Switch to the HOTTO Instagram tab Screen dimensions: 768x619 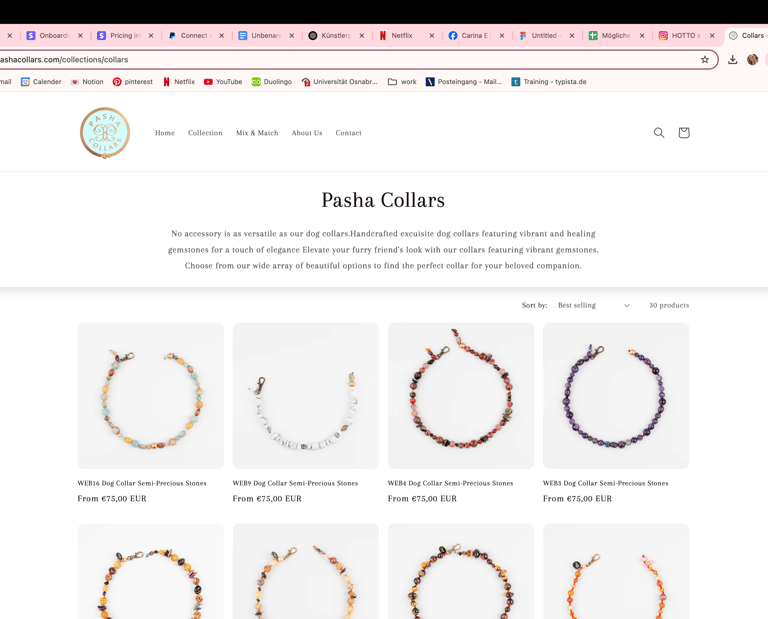pos(681,36)
